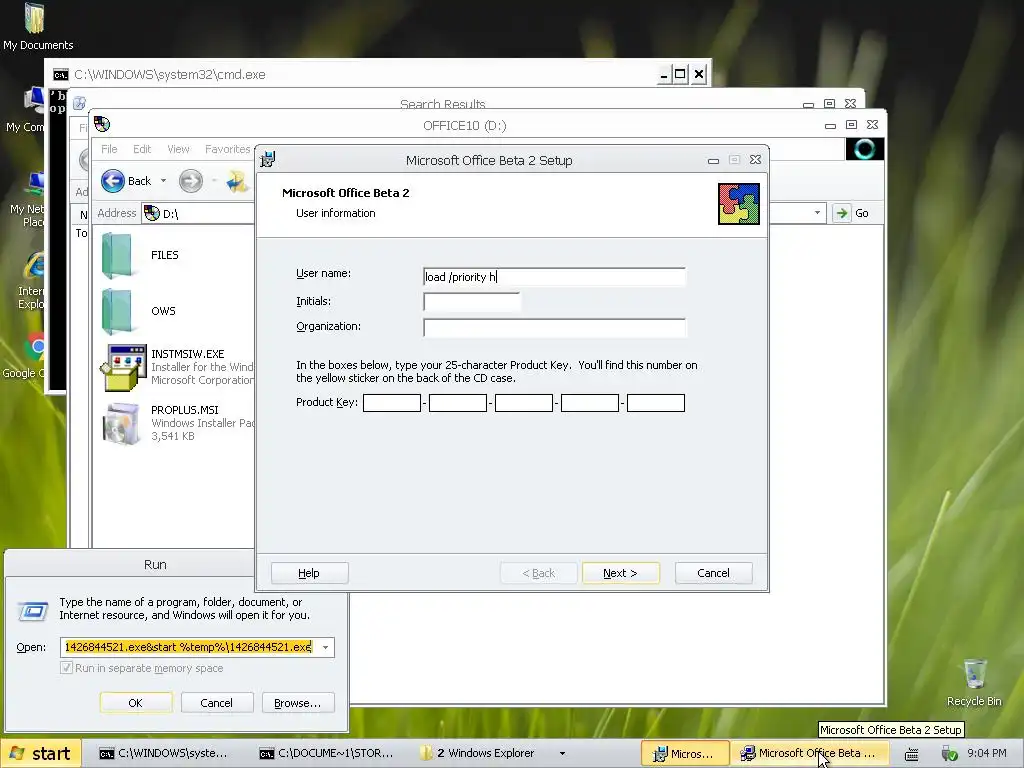Click the first Product Key box
Screen dimensions: 1024x768
392,403
